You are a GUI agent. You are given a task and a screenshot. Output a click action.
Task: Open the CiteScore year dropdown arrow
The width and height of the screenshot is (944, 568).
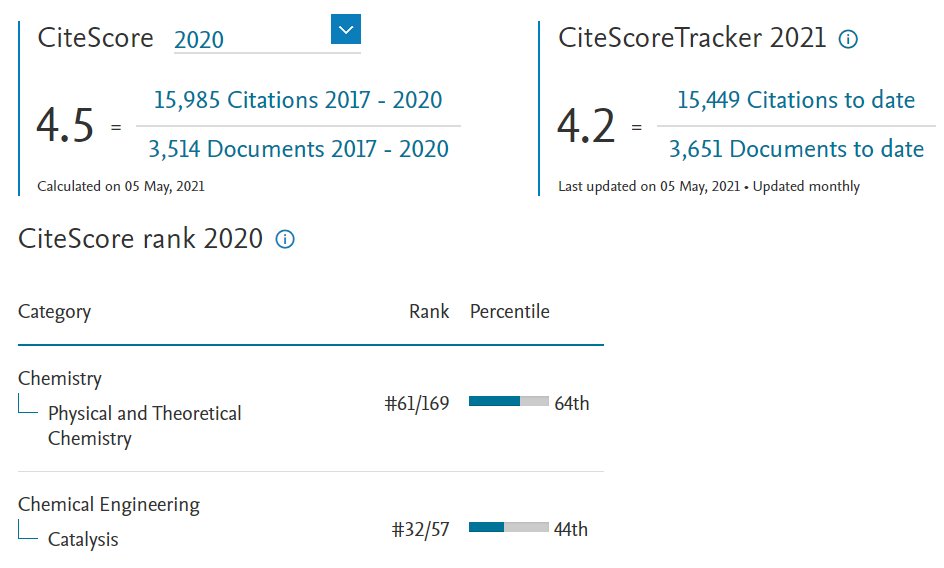(346, 29)
